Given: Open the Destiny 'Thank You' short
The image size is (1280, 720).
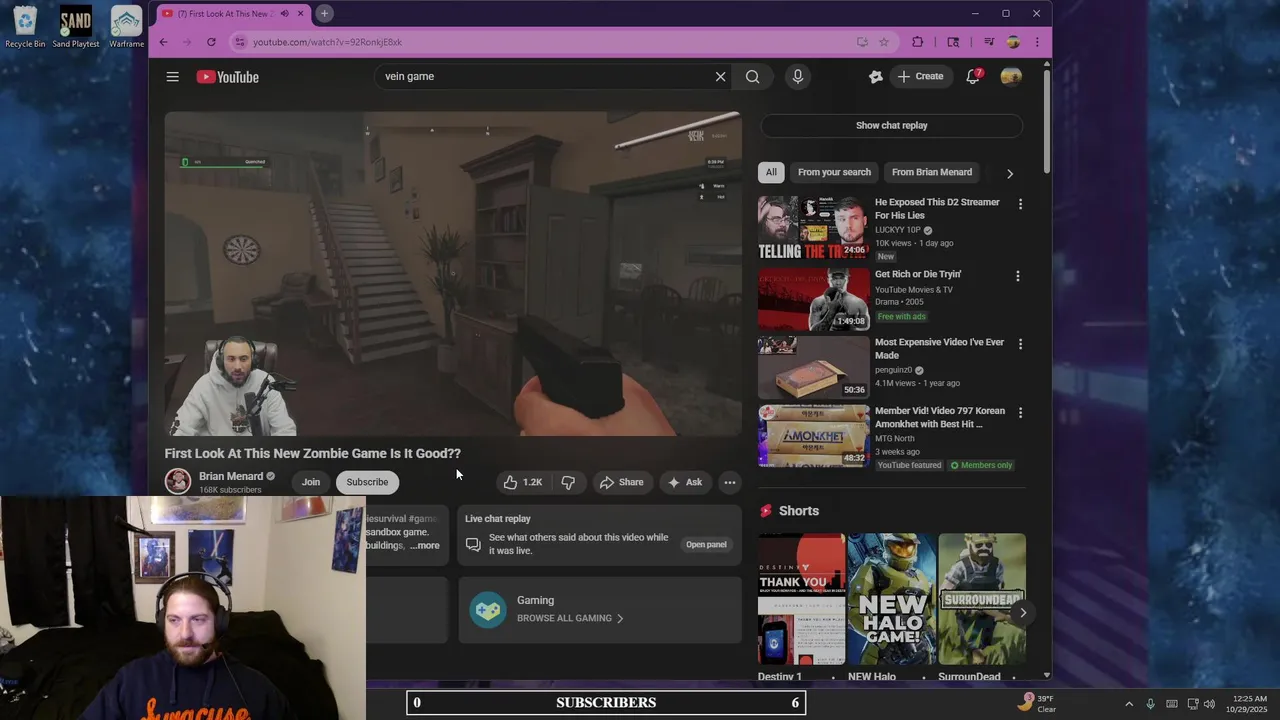Looking at the screenshot, I should [801, 599].
